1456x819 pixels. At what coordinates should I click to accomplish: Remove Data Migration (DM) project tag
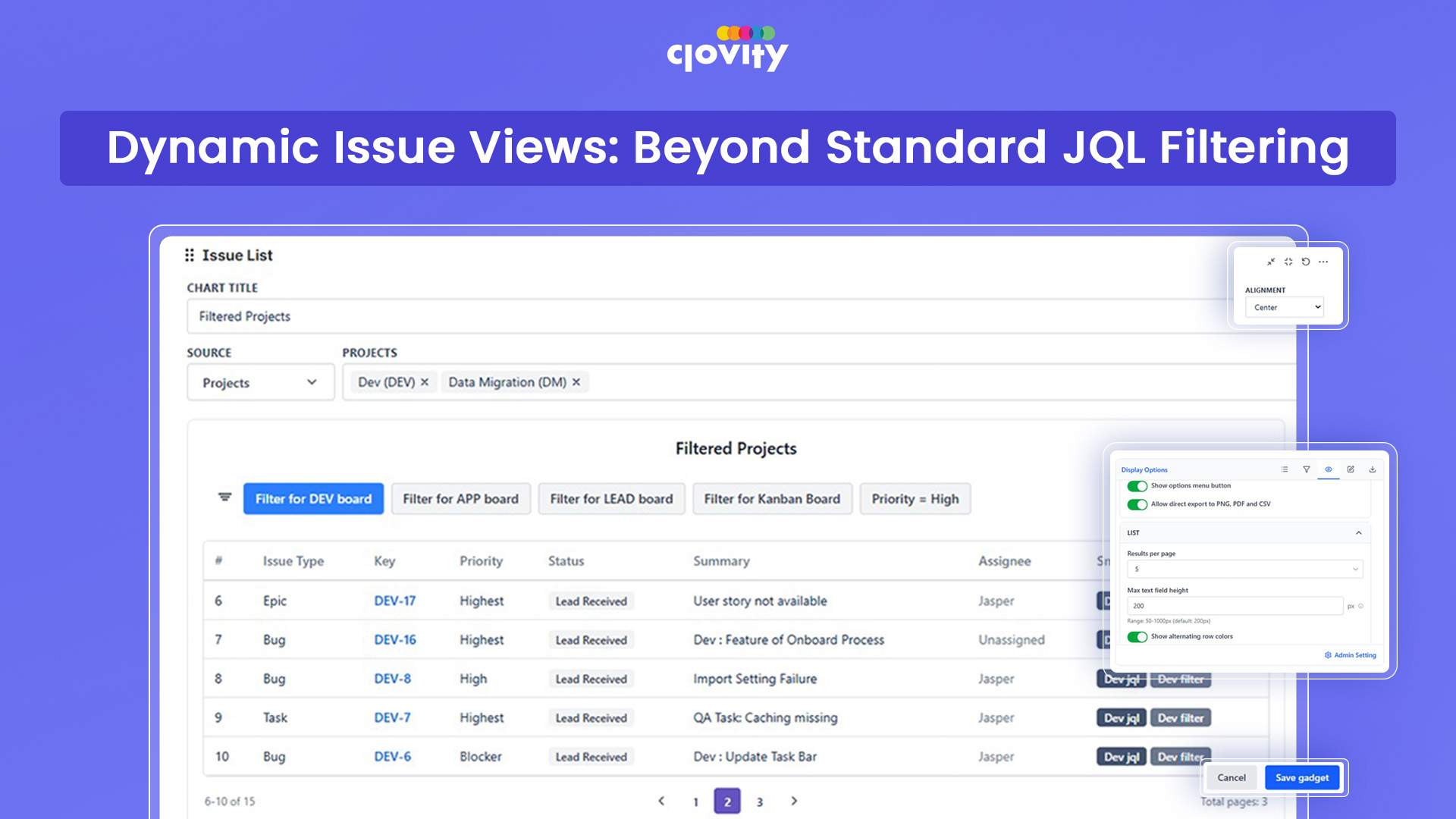click(x=576, y=382)
